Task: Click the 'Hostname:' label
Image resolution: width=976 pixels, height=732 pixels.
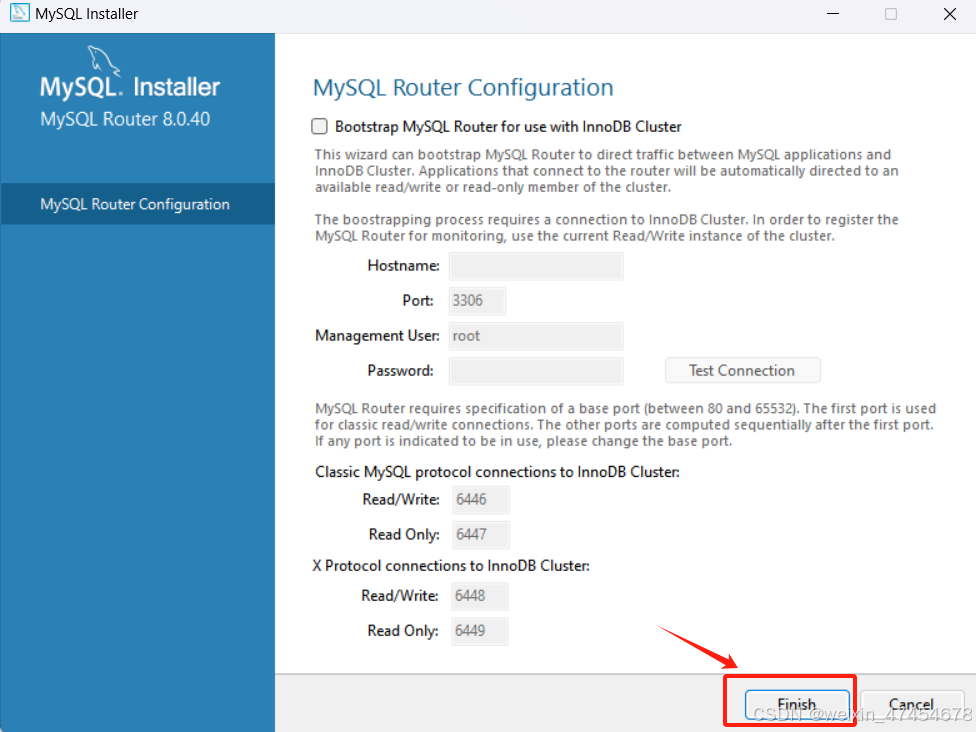Action: [x=403, y=266]
